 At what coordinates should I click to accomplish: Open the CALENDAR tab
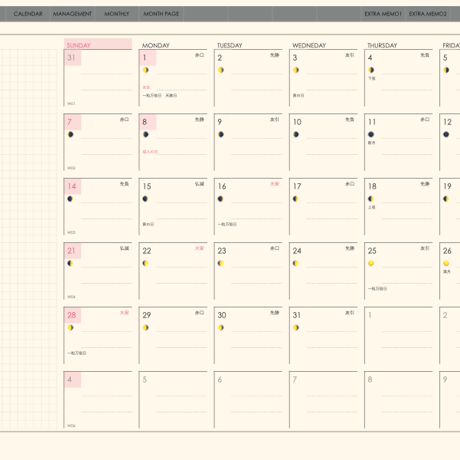(x=28, y=14)
